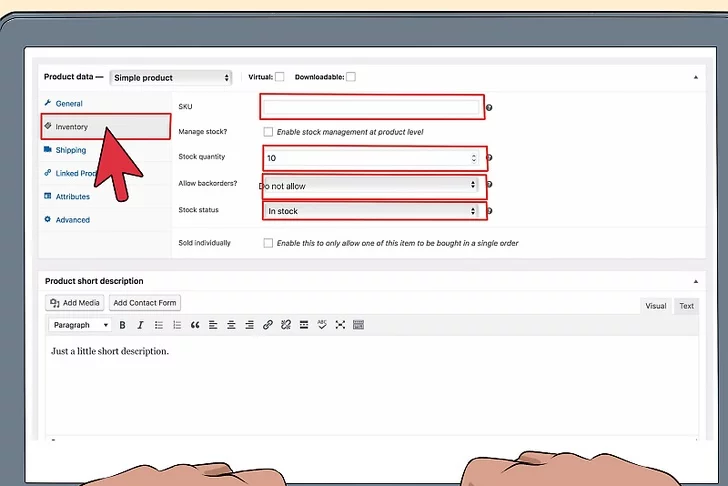
Task: Open the Simple product type dropdown
Action: [x=171, y=77]
